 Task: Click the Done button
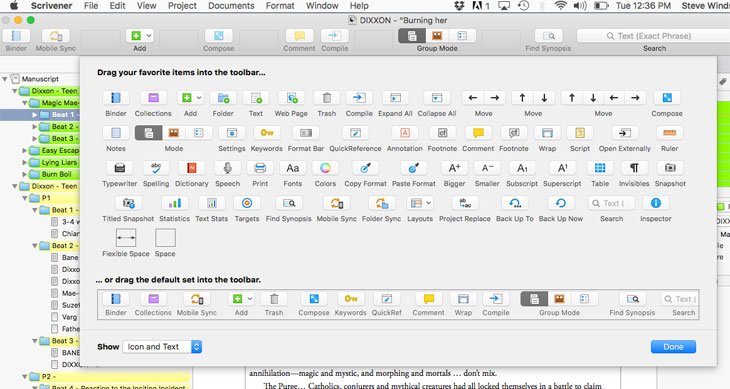click(673, 347)
